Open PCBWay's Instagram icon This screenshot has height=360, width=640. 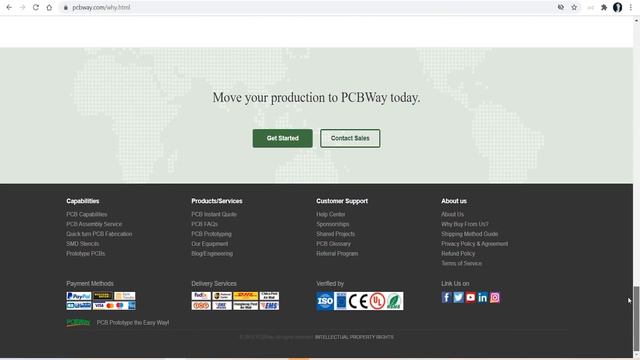(495, 297)
